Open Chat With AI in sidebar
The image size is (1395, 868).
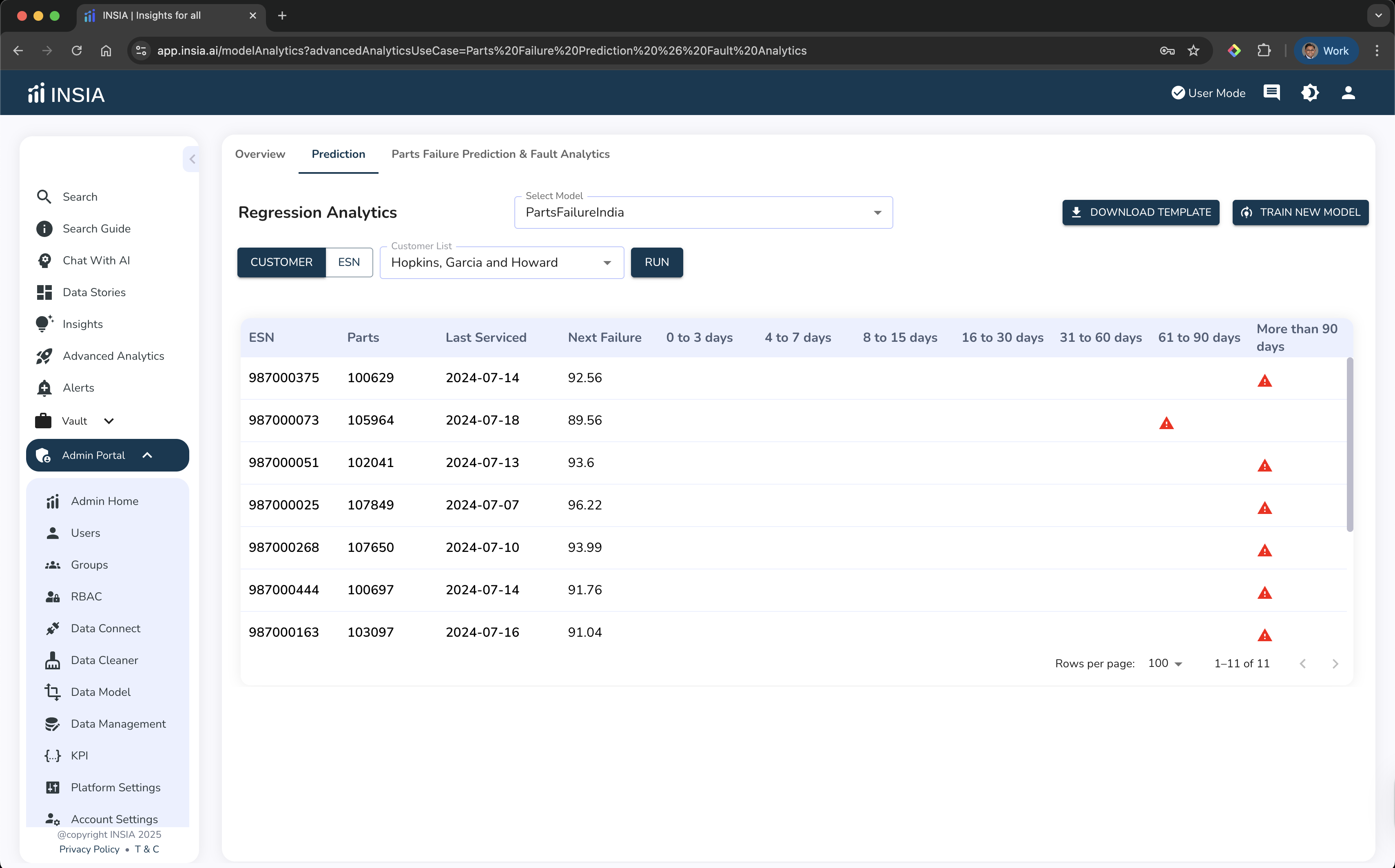pos(96,260)
